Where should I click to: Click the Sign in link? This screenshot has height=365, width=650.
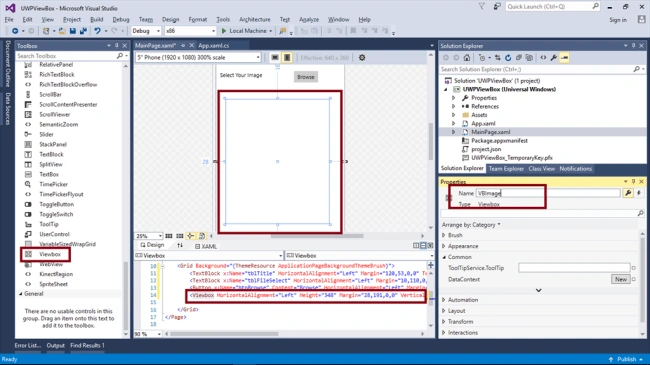click(x=618, y=19)
